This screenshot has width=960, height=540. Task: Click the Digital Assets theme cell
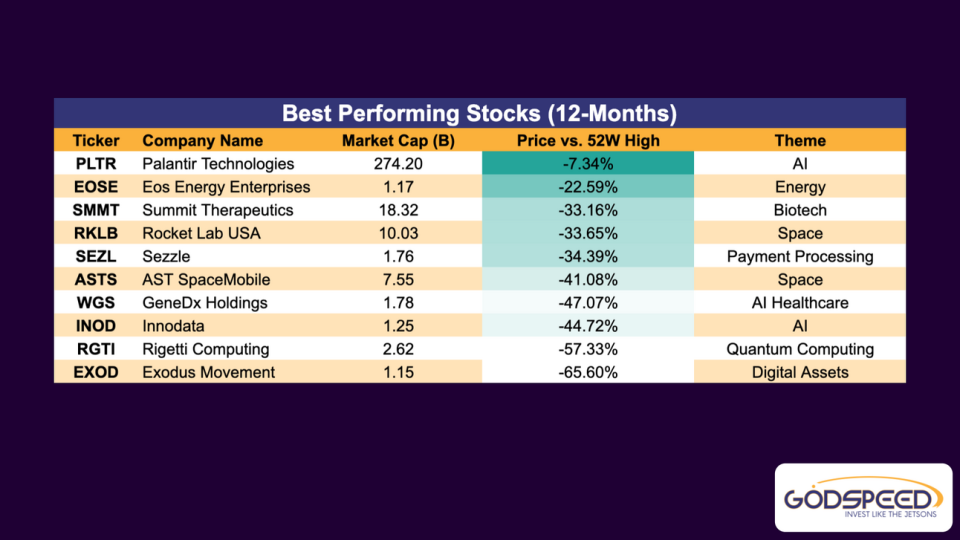[800, 372]
